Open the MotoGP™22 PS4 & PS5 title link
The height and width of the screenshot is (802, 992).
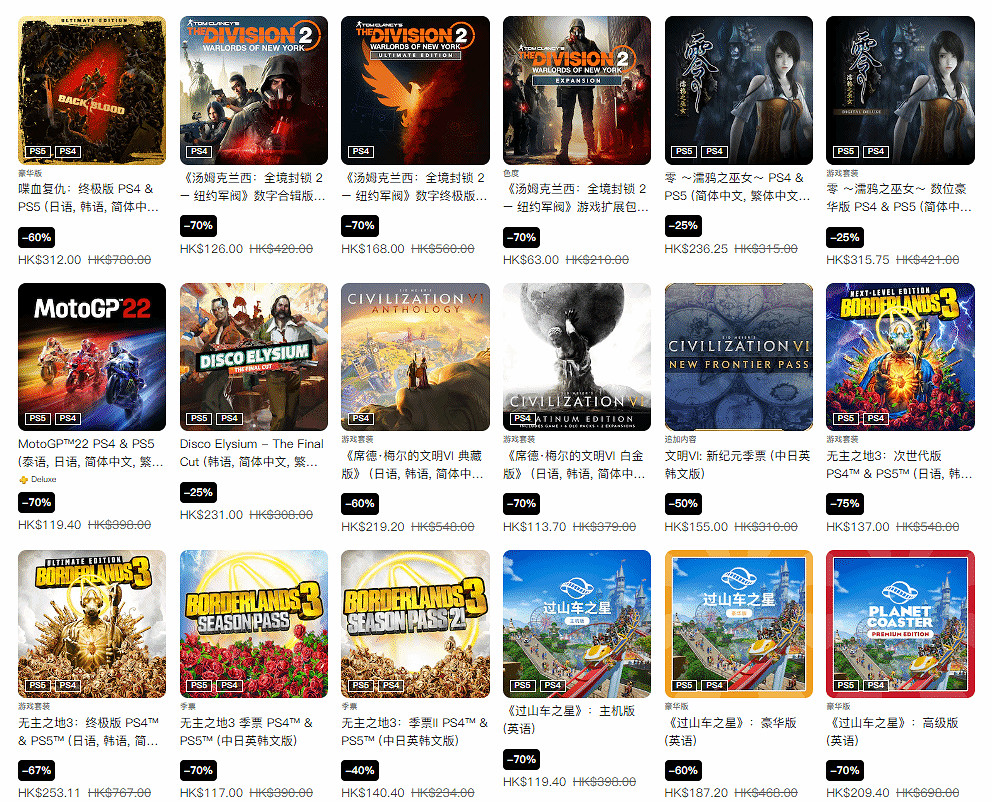(x=90, y=453)
